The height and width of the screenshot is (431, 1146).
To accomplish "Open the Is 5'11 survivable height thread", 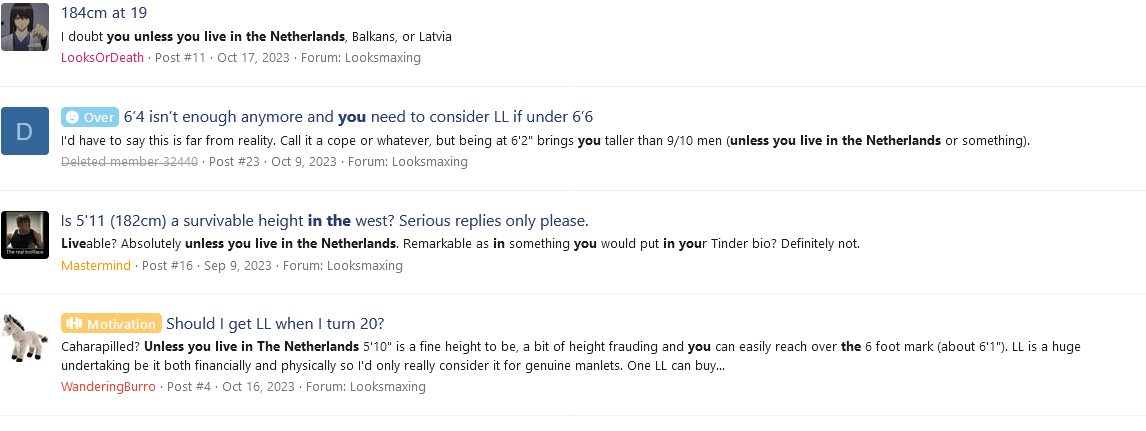I will (x=325, y=221).
